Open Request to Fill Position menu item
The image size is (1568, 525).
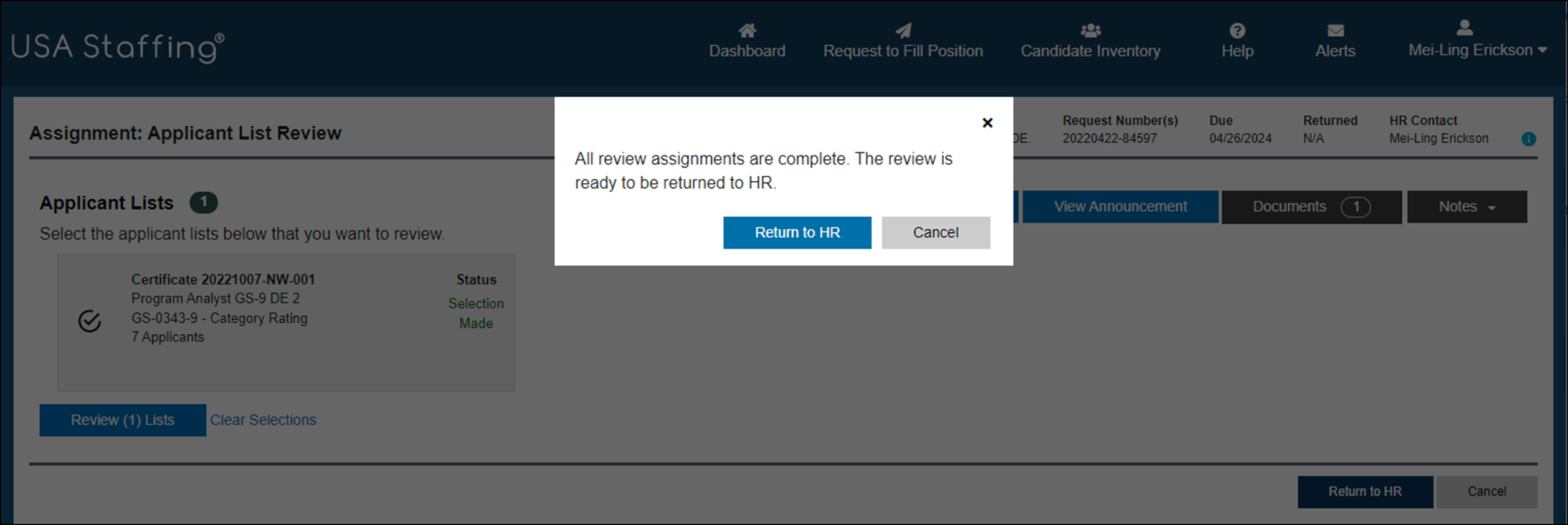[x=903, y=51]
